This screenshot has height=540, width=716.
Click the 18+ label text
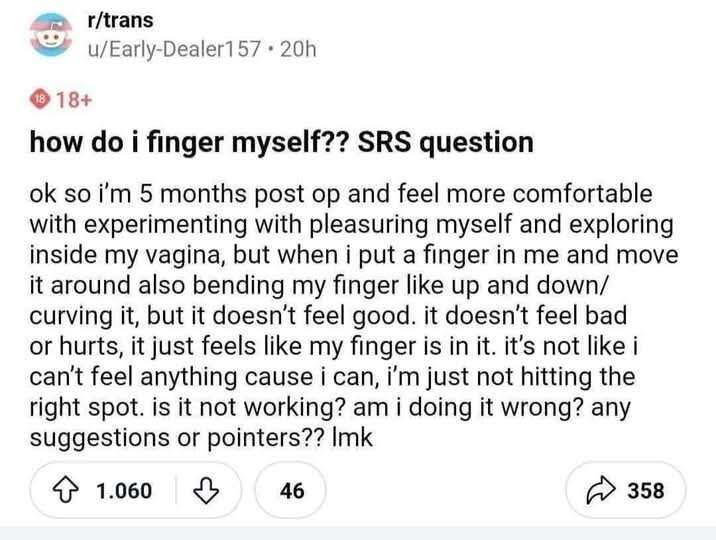pos(74,99)
